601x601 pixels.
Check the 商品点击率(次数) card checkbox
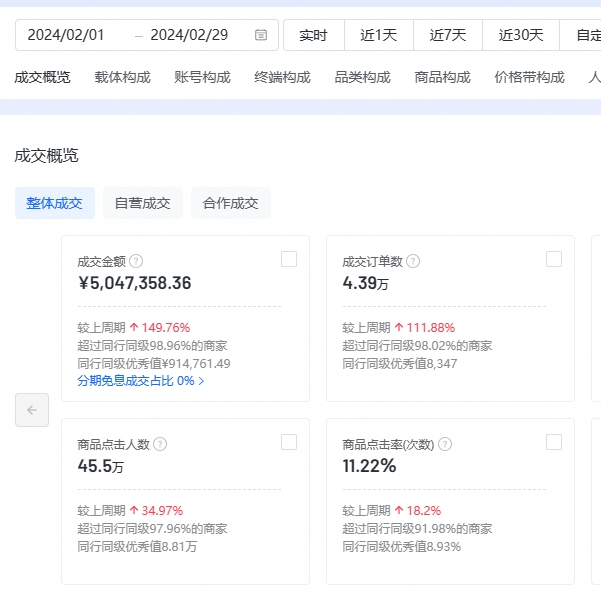point(554,442)
